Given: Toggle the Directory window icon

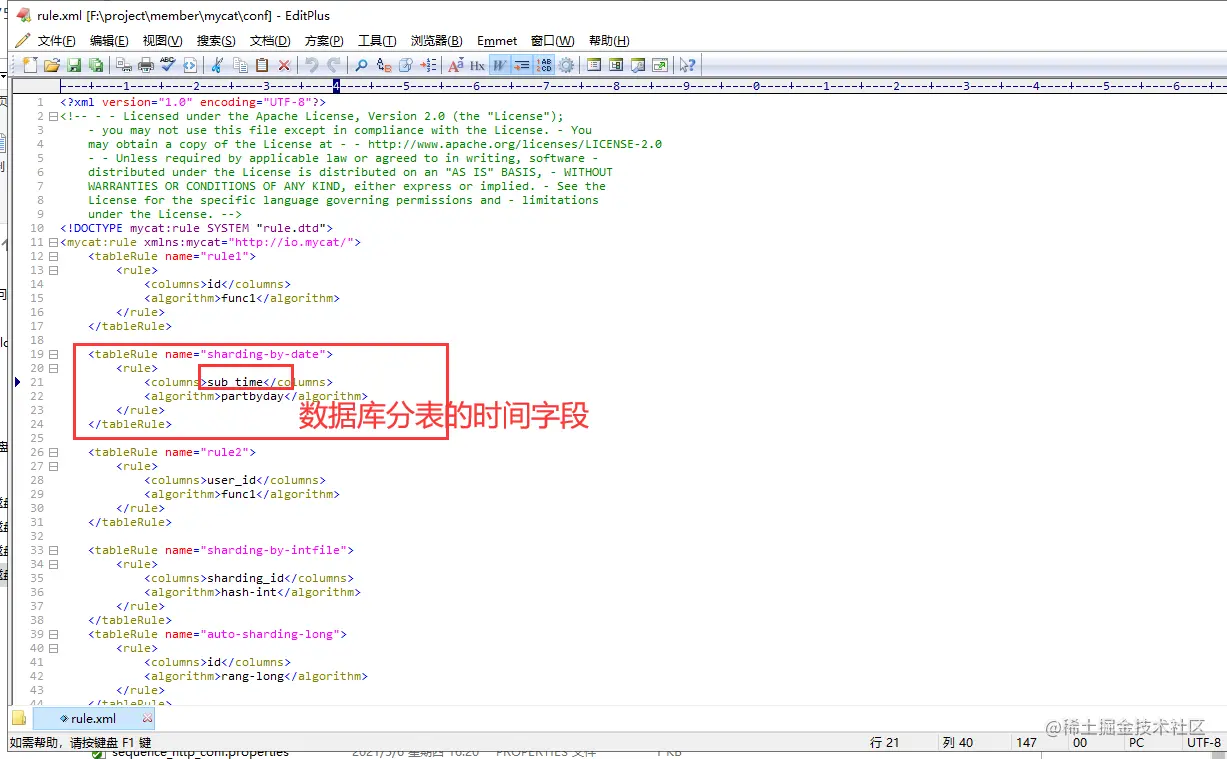Looking at the screenshot, I should click(594, 65).
